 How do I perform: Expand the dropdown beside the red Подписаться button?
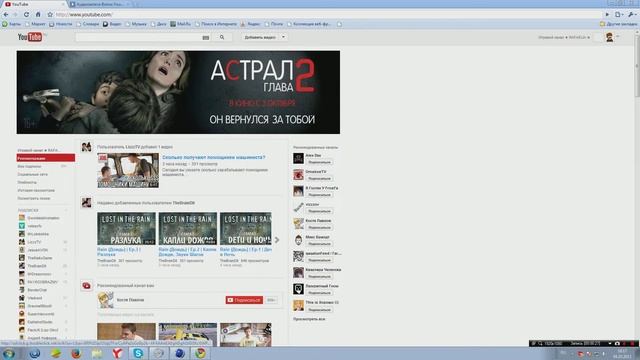271,300
